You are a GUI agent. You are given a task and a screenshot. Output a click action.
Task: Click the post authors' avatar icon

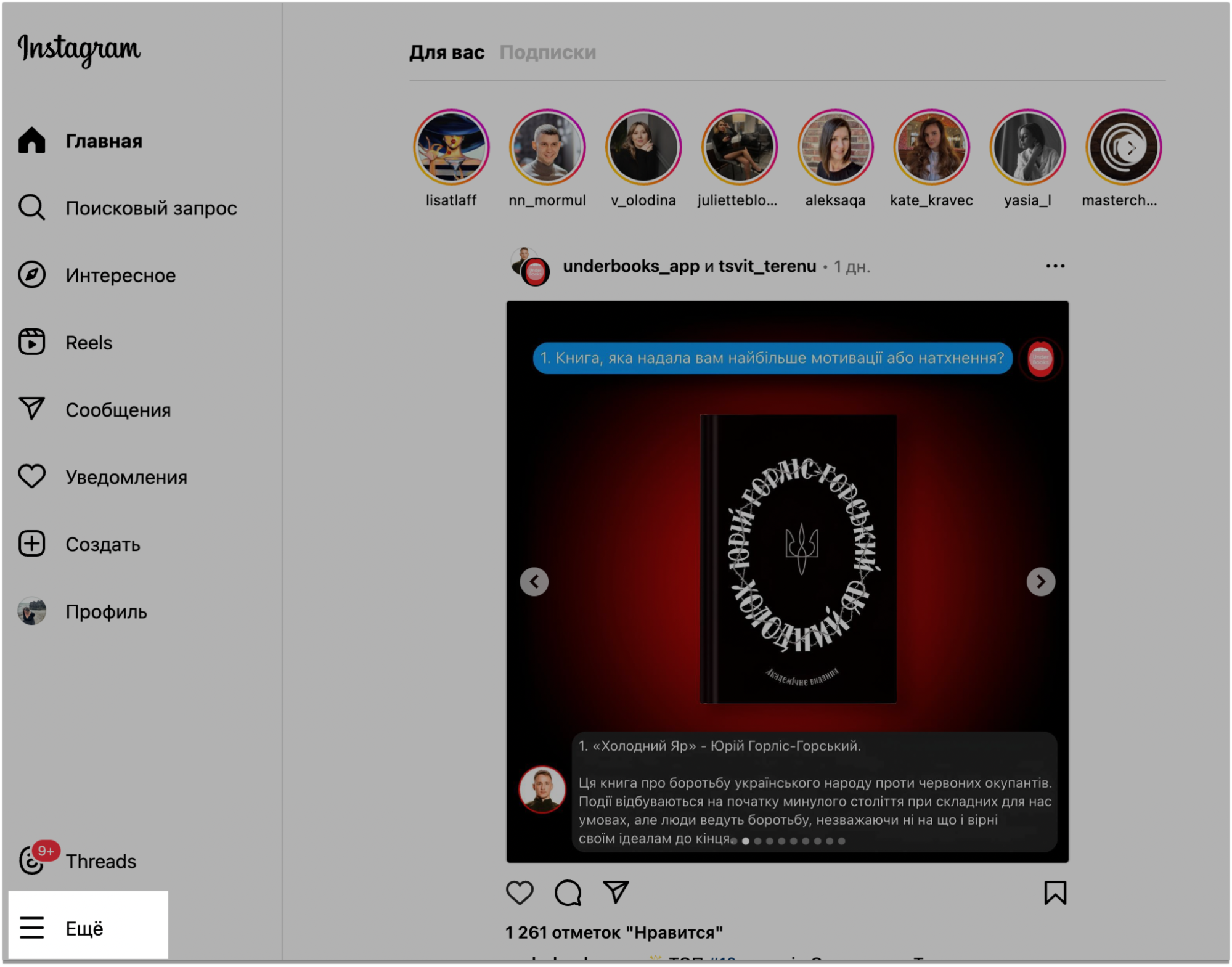(530, 267)
